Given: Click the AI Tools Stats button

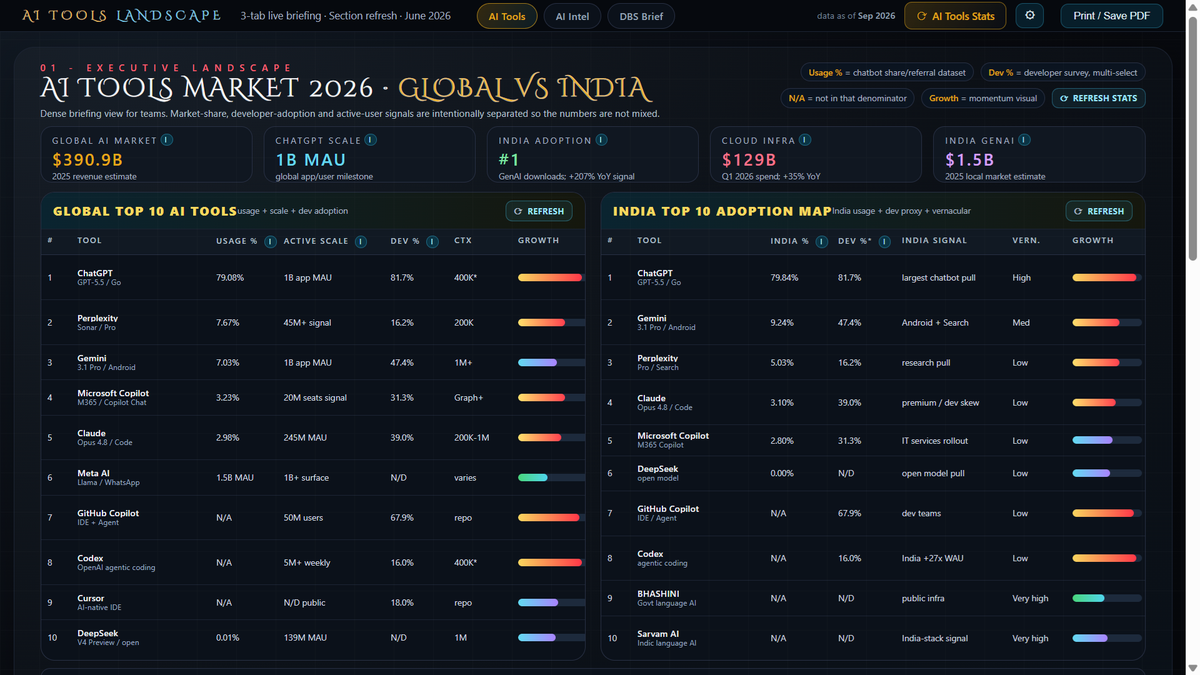Looking at the screenshot, I should pyautogui.click(x=955, y=16).
